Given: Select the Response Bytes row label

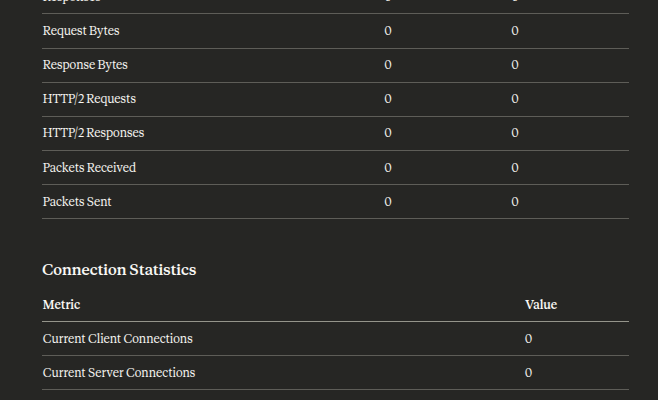Looking at the screenshot, I should pos(85,65).
